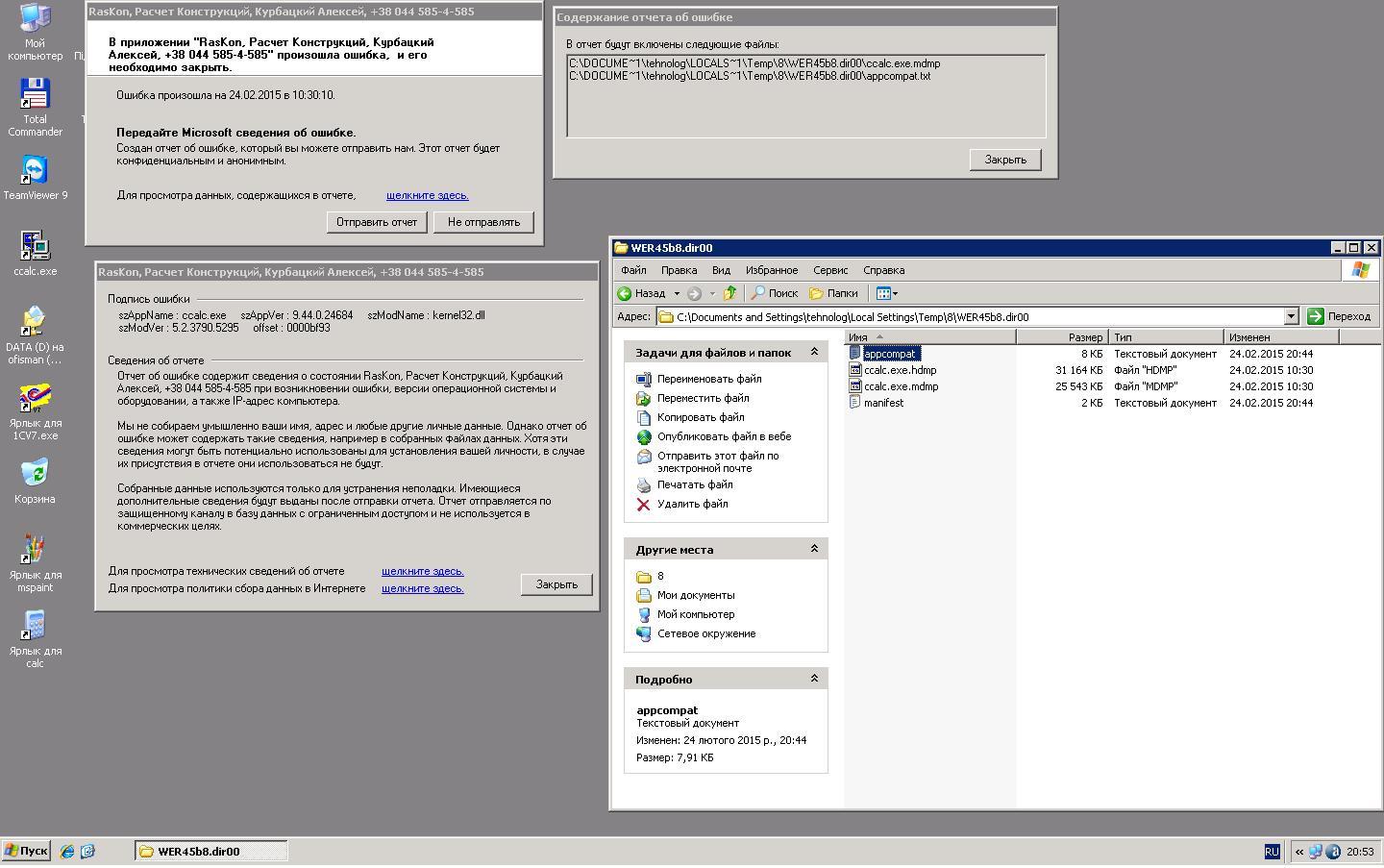Open Мой компьютер in Другие места
The width and height of the screenshot is (1384, 868).
pyautogui.click(x=685, y=614)
